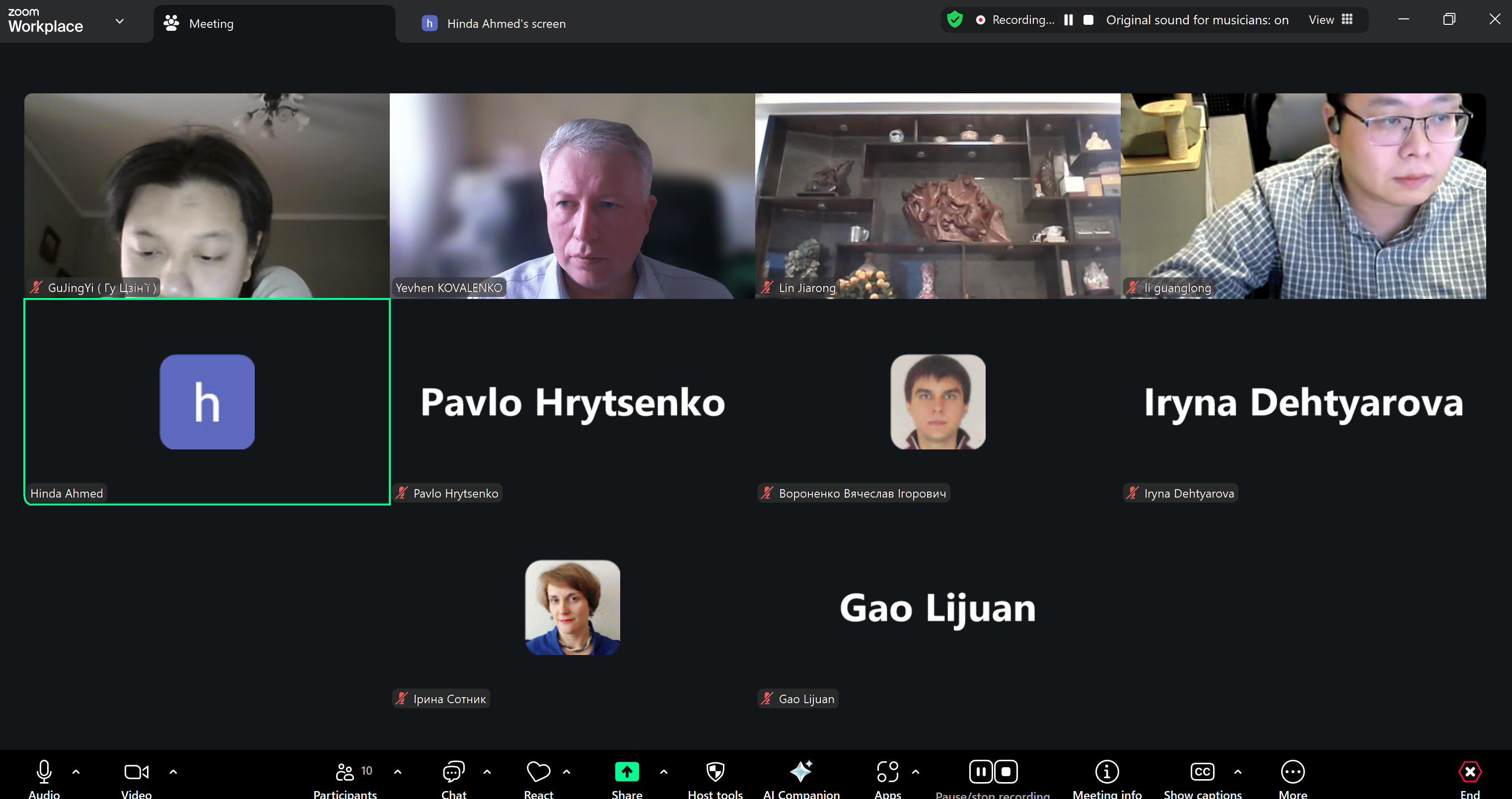Launch AI Companion sparkle icon
Screen dimensions: 1512x799
point(801,772)
